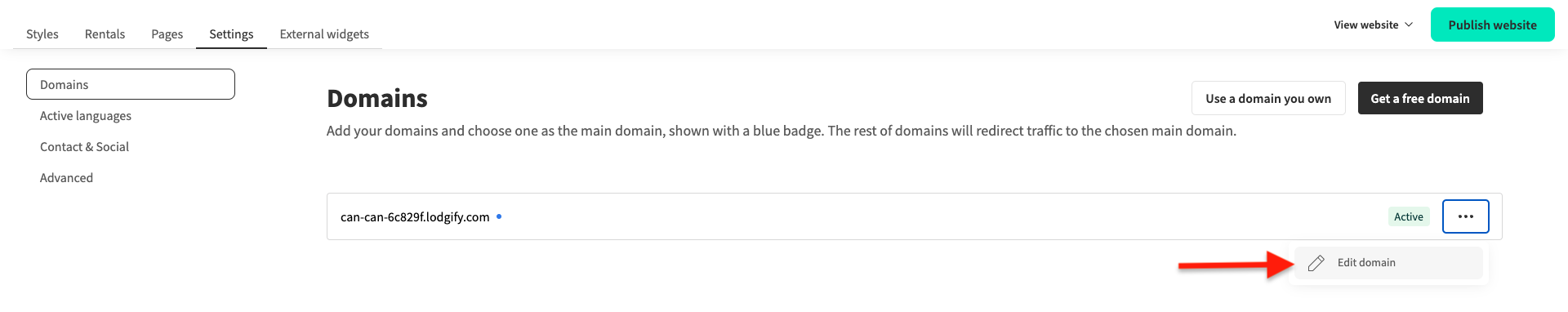Click the three-dots domain options icon
This screenshot has height=312, width=1568.
tap(1465, 216)
